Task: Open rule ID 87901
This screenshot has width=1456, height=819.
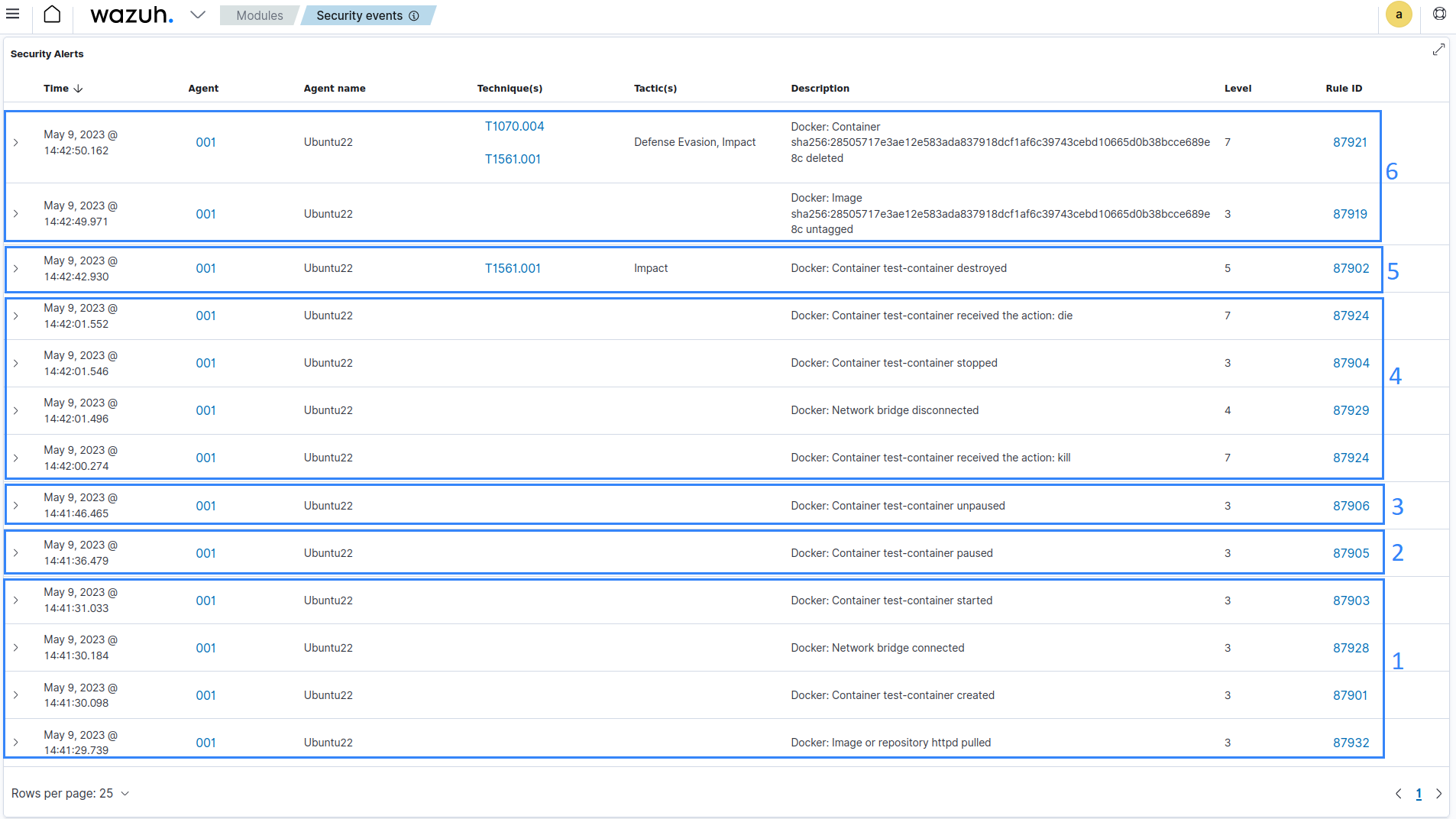Action: pos(1350,695)
